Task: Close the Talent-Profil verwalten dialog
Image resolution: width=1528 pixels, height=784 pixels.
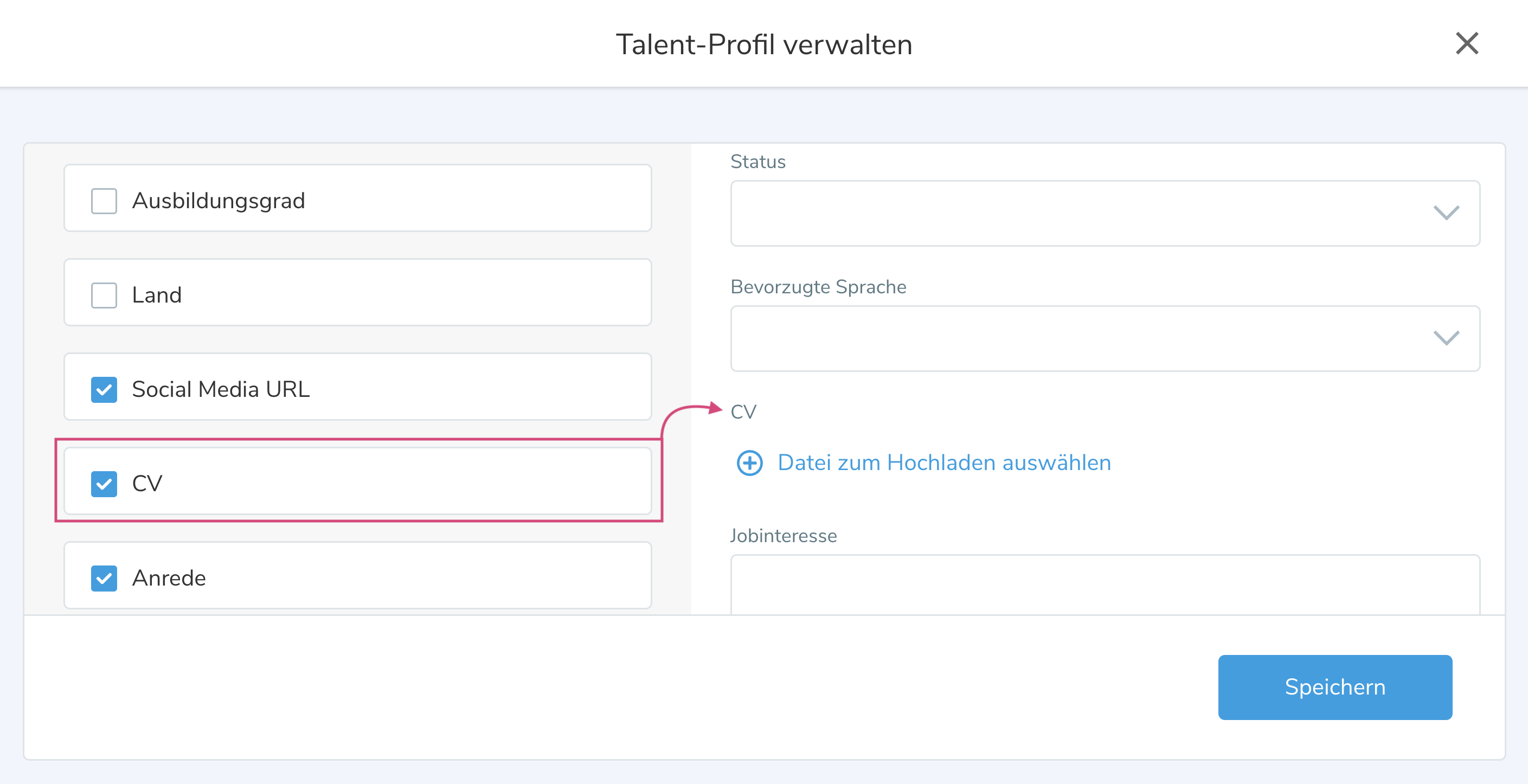Action: pyautogui.click(x=1466, y=43)
